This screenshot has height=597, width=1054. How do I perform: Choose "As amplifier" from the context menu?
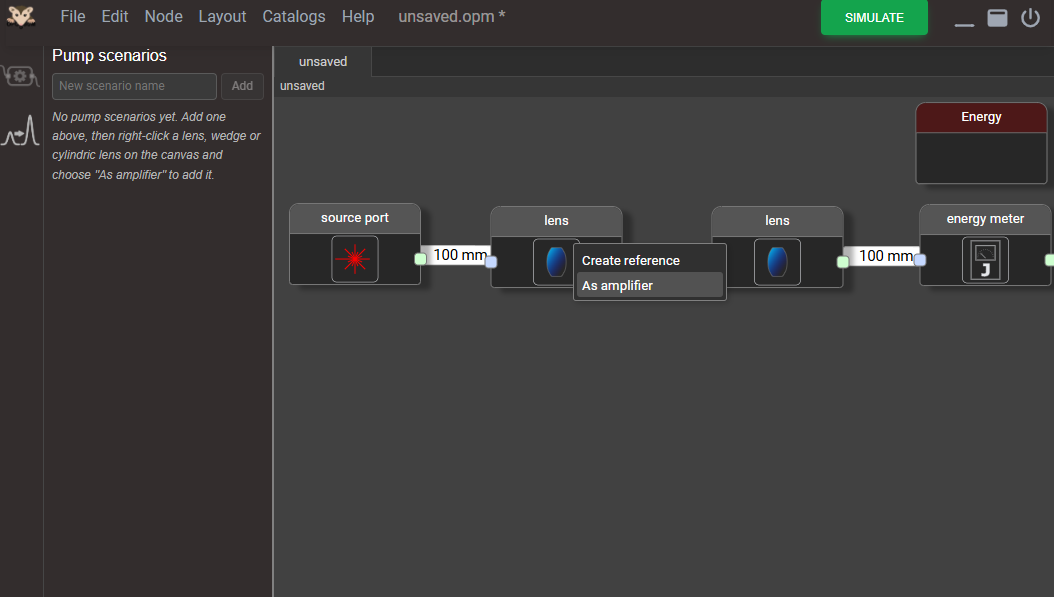click(649, 286)
